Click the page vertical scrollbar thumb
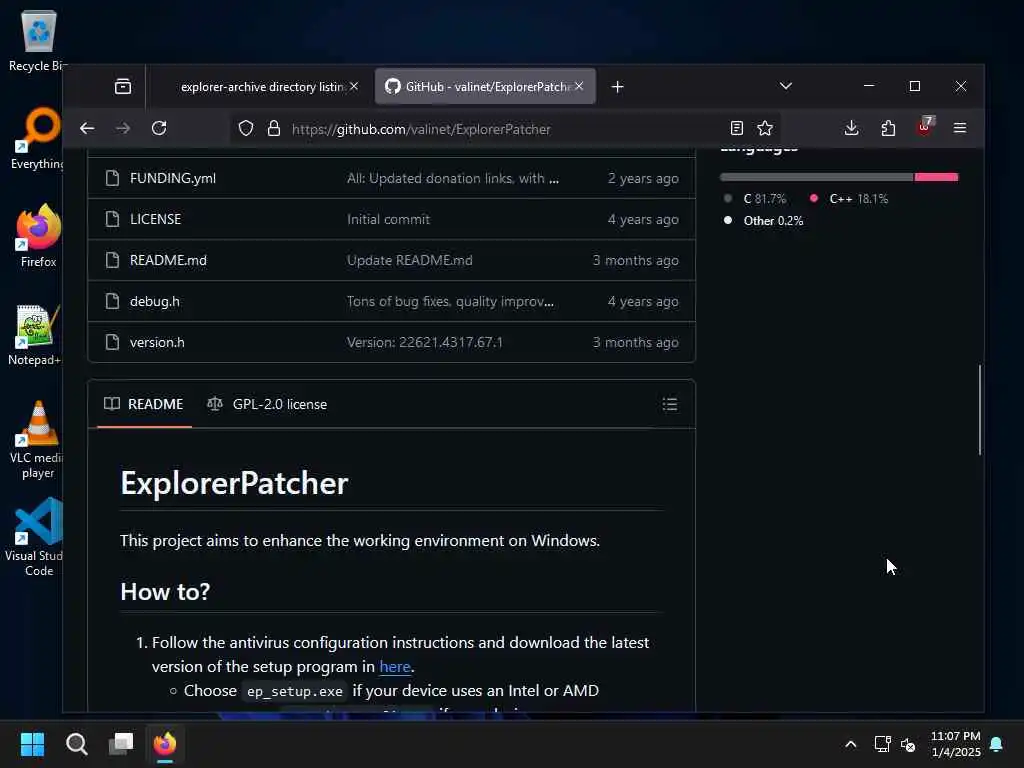 coord(980,409)
